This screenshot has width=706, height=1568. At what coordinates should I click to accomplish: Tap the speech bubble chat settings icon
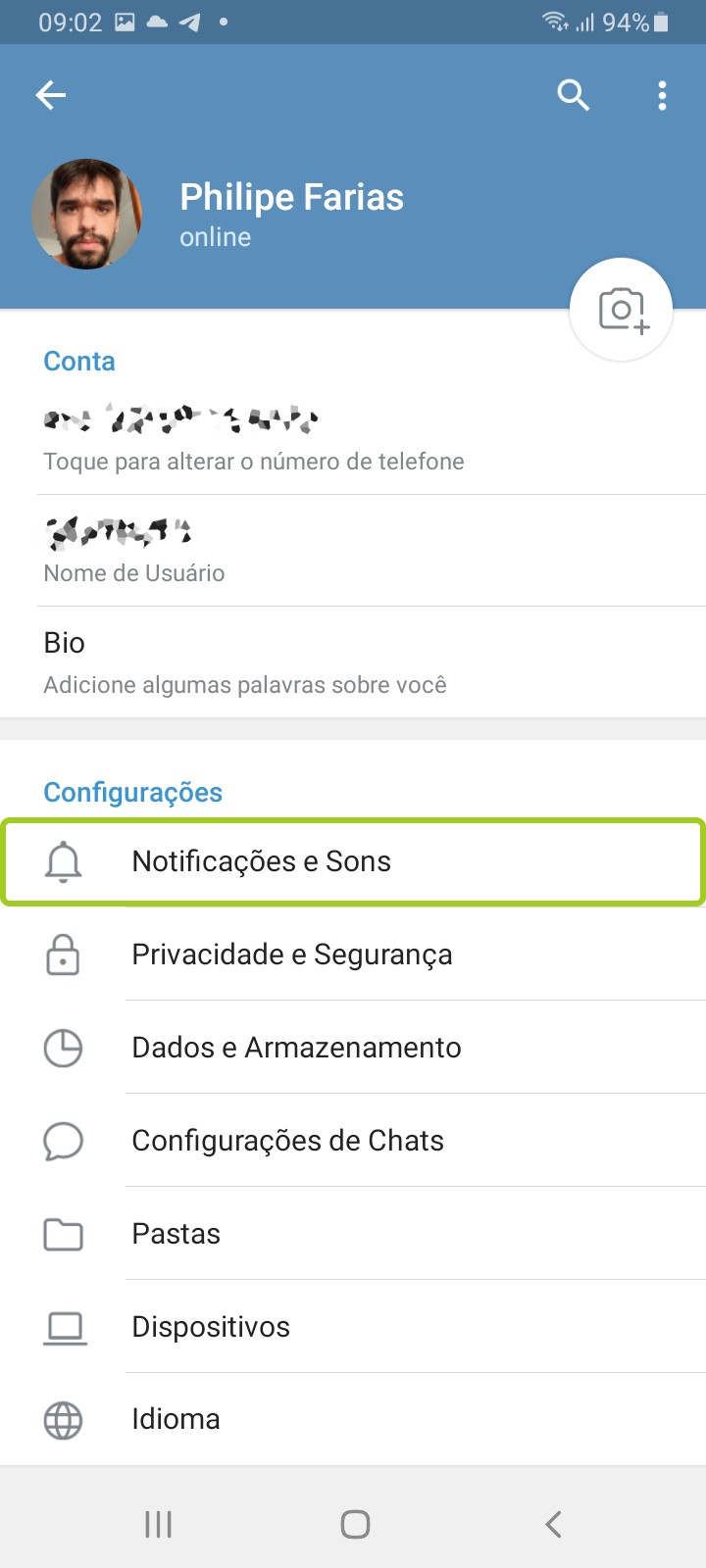coord(64,1141)
